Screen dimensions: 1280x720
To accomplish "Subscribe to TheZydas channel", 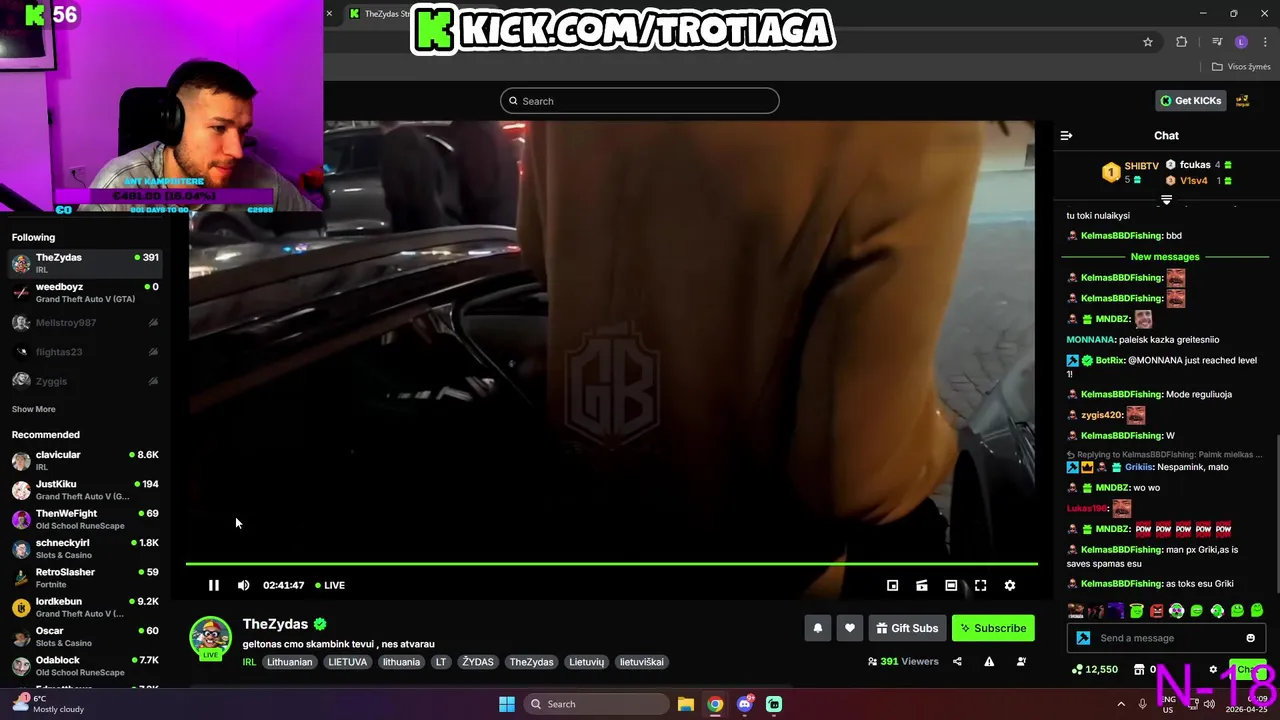I will pyautogui.click(x=993, y=628).
